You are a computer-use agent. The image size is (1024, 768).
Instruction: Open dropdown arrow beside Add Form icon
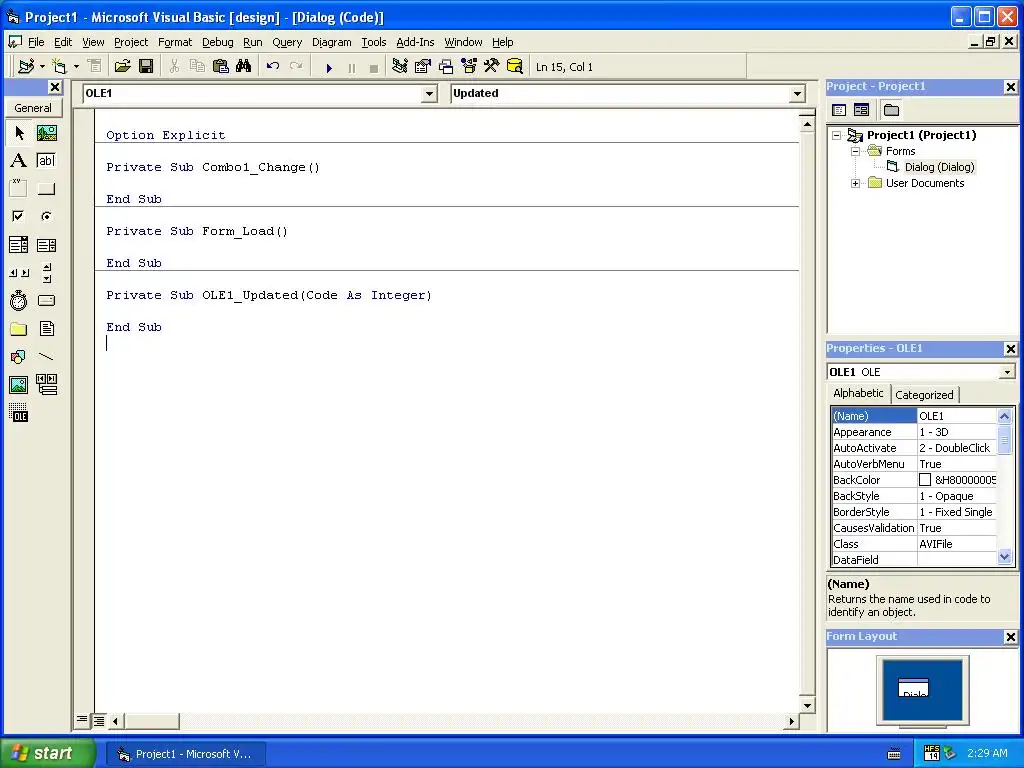[76, 67]
